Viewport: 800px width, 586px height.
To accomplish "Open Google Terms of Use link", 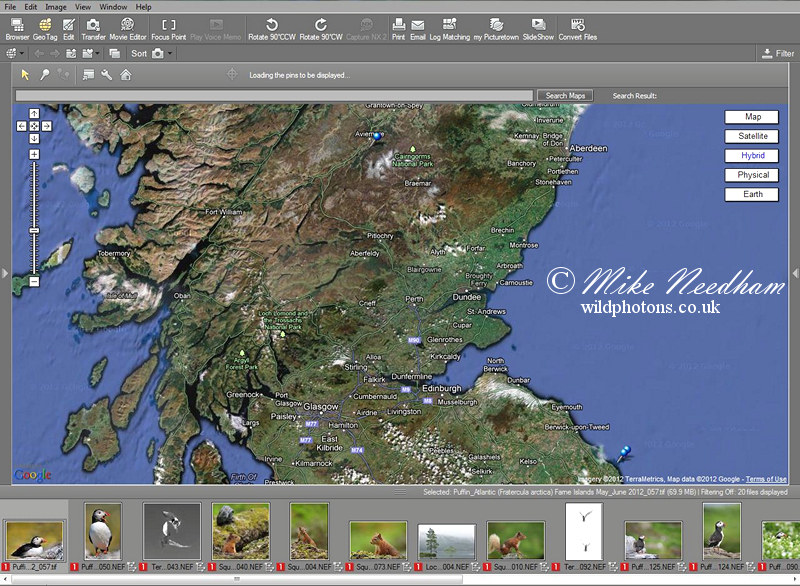I will tap(766, 479).
